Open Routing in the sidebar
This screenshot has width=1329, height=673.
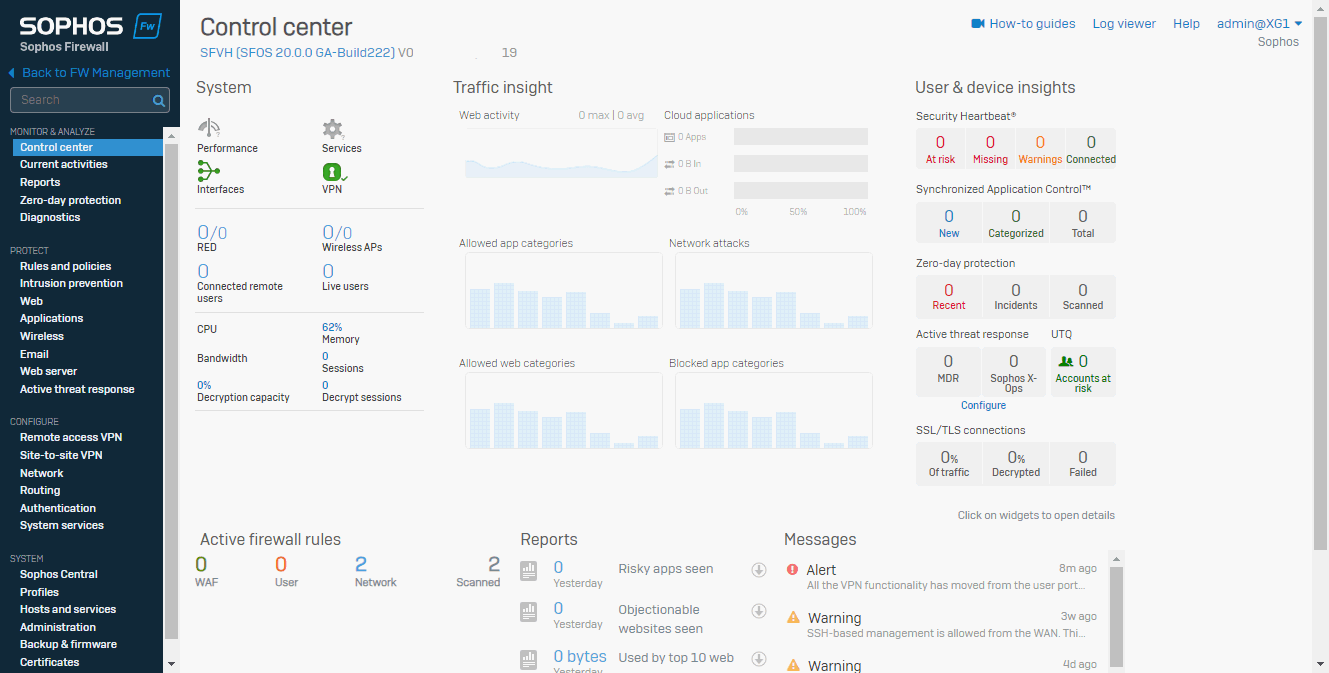pos(40,491)
